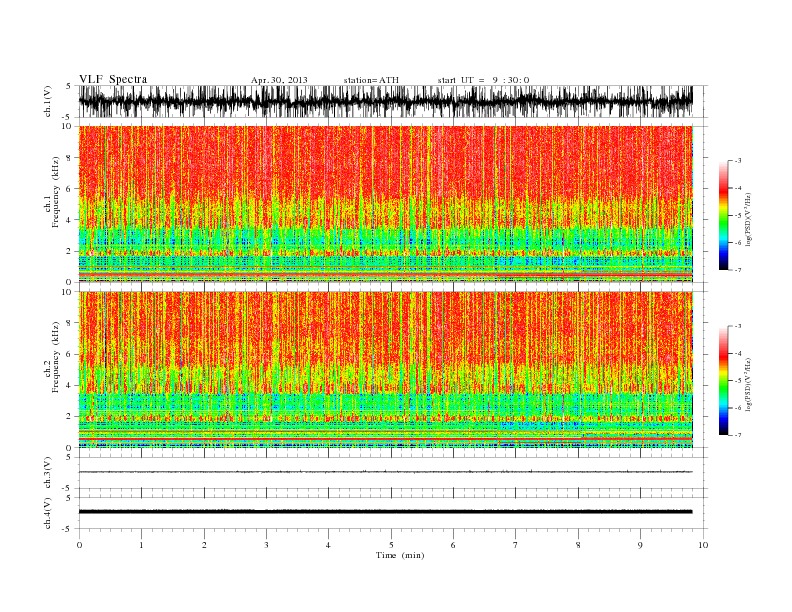The width and height of the screenshot is (792, 612).
Task: Click the "-7" tick on ch.2 colorbar
Action: [737, 435]
